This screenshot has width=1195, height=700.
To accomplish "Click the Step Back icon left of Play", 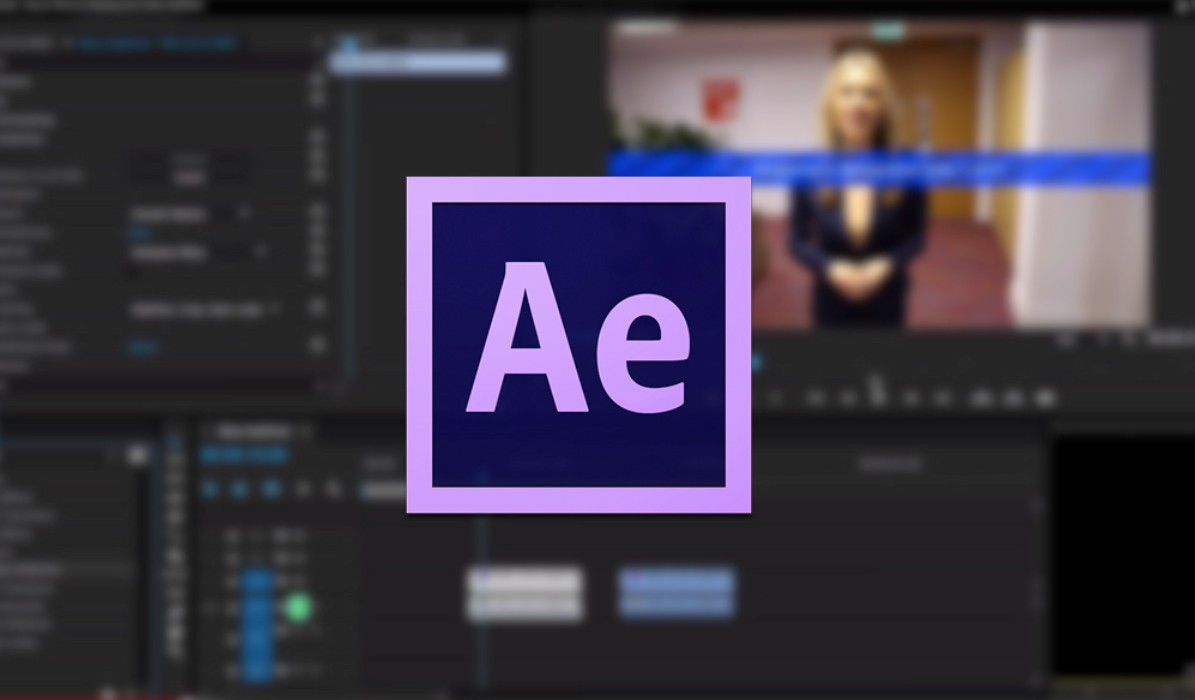I will point(846,398).
